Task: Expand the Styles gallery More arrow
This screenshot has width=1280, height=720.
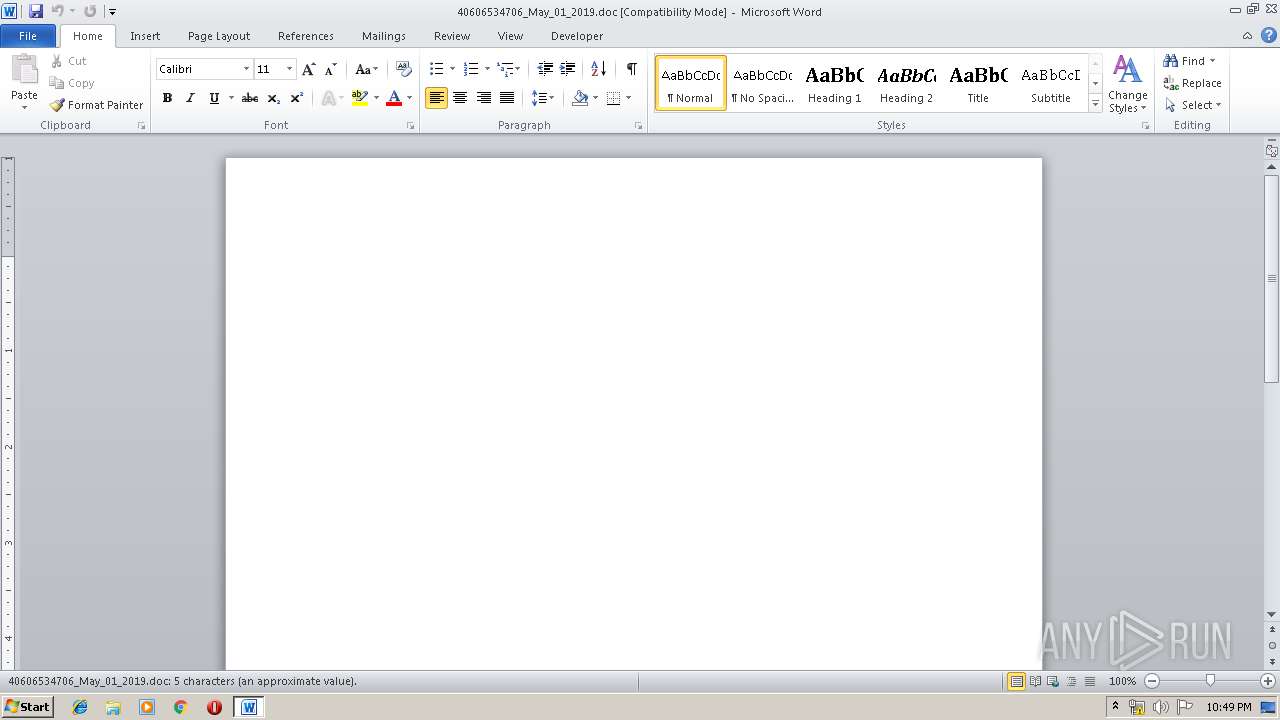Action: (x=1095, y=104)
